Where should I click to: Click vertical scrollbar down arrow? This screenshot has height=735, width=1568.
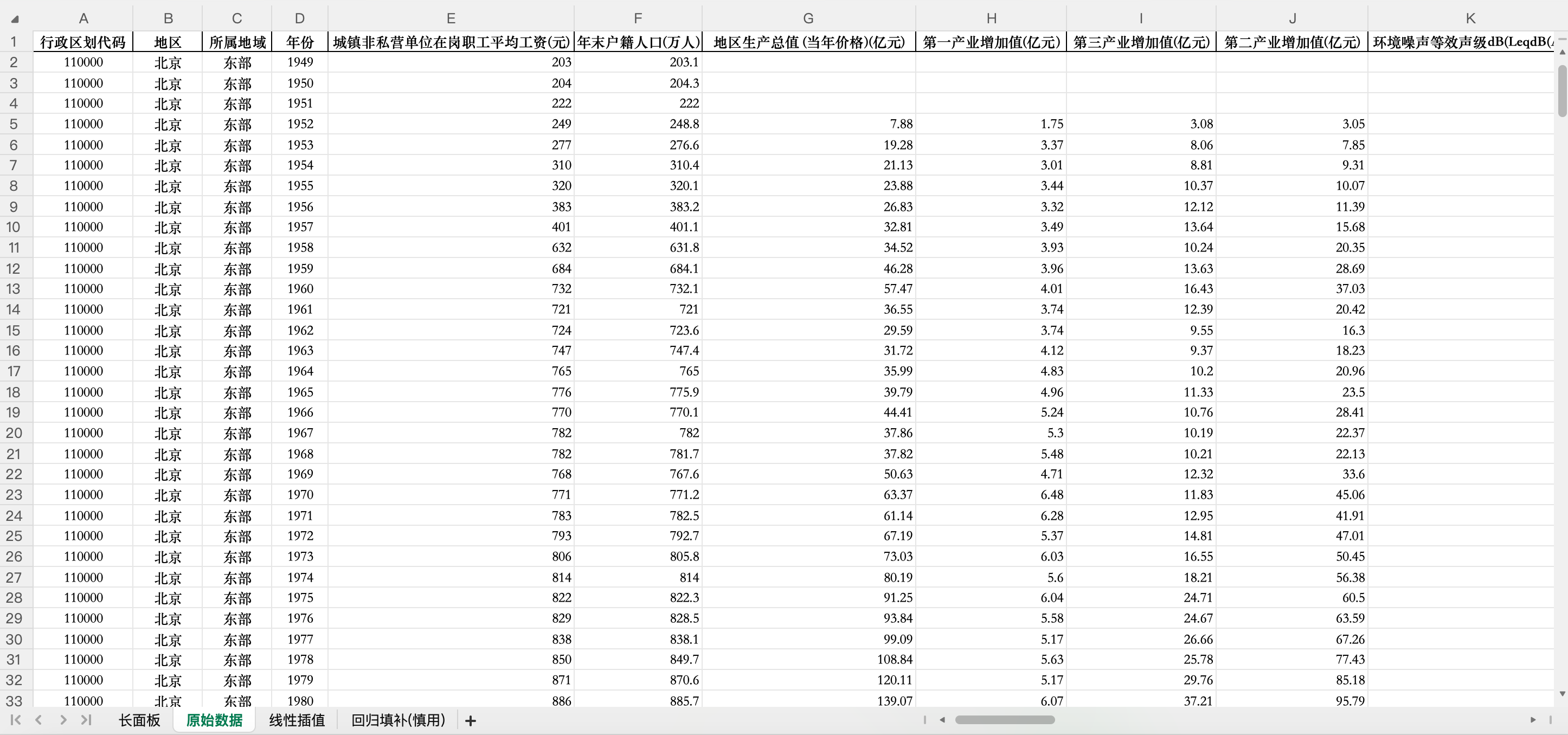1562,694
